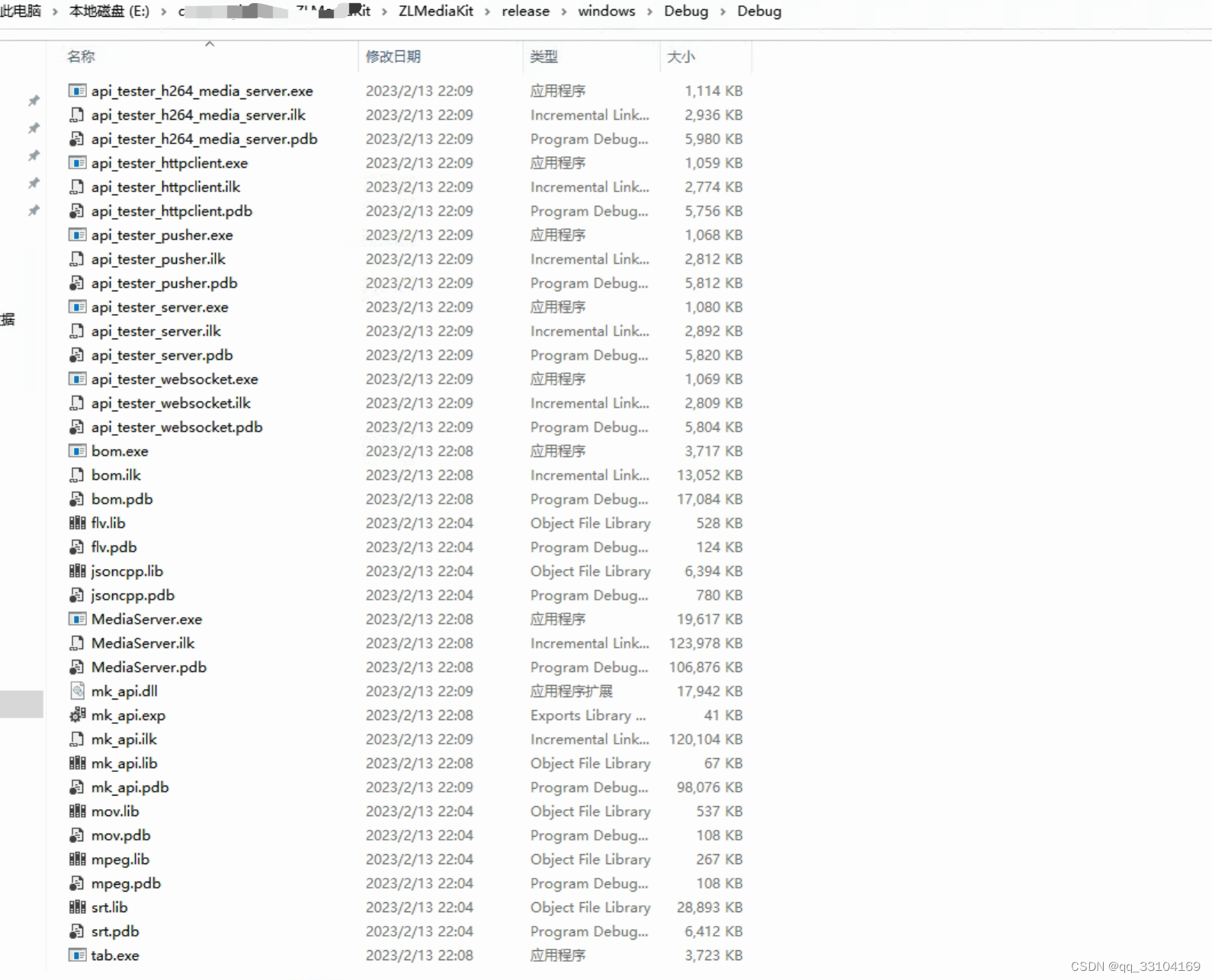Click the api_tester_pusher.exe application icon
This screenshot has height=980, width=1212.
[77, 235]
